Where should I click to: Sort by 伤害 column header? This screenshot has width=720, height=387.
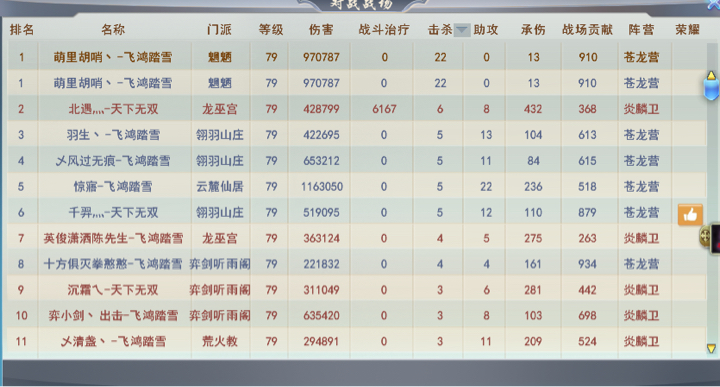point(321,30)
